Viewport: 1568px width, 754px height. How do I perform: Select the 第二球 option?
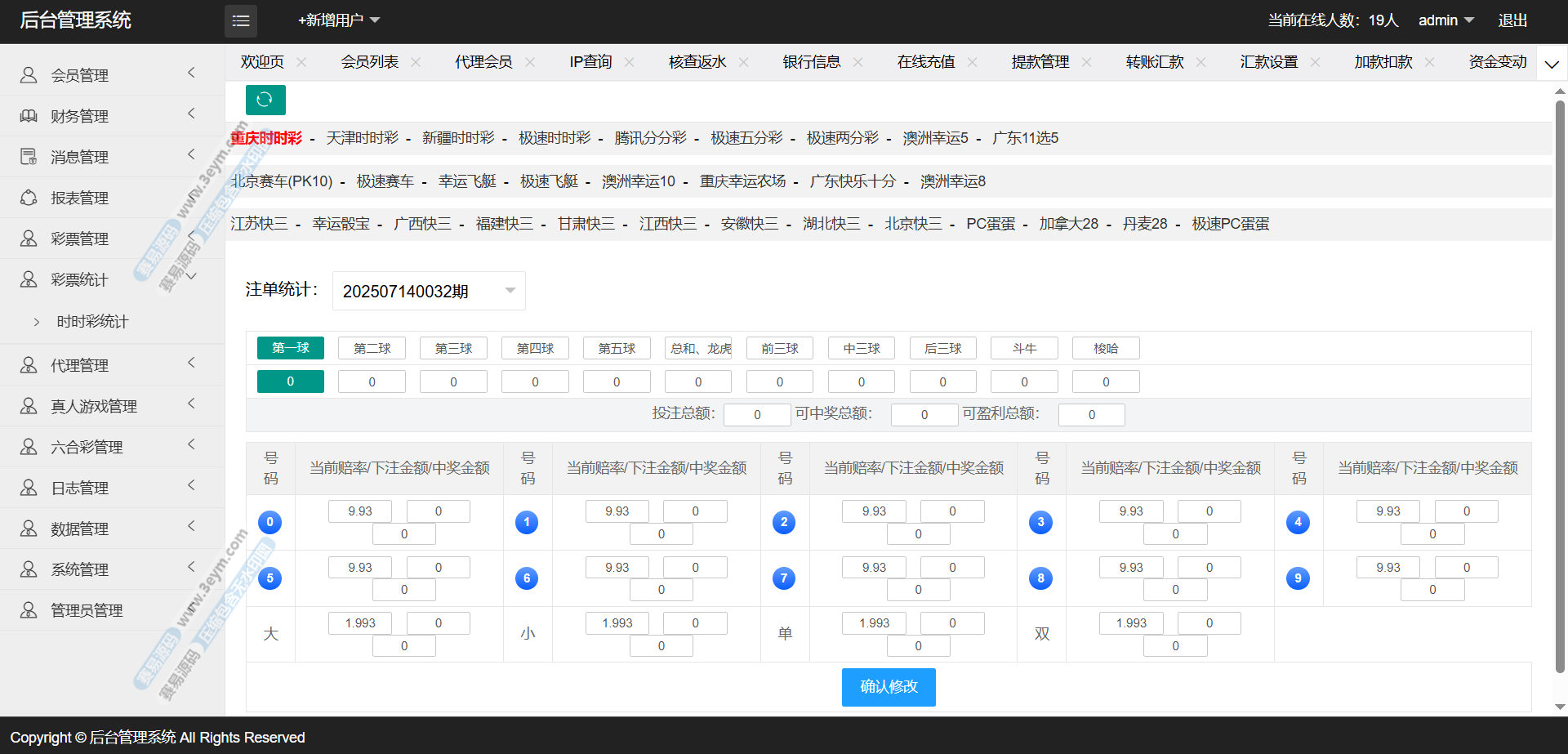372,348
